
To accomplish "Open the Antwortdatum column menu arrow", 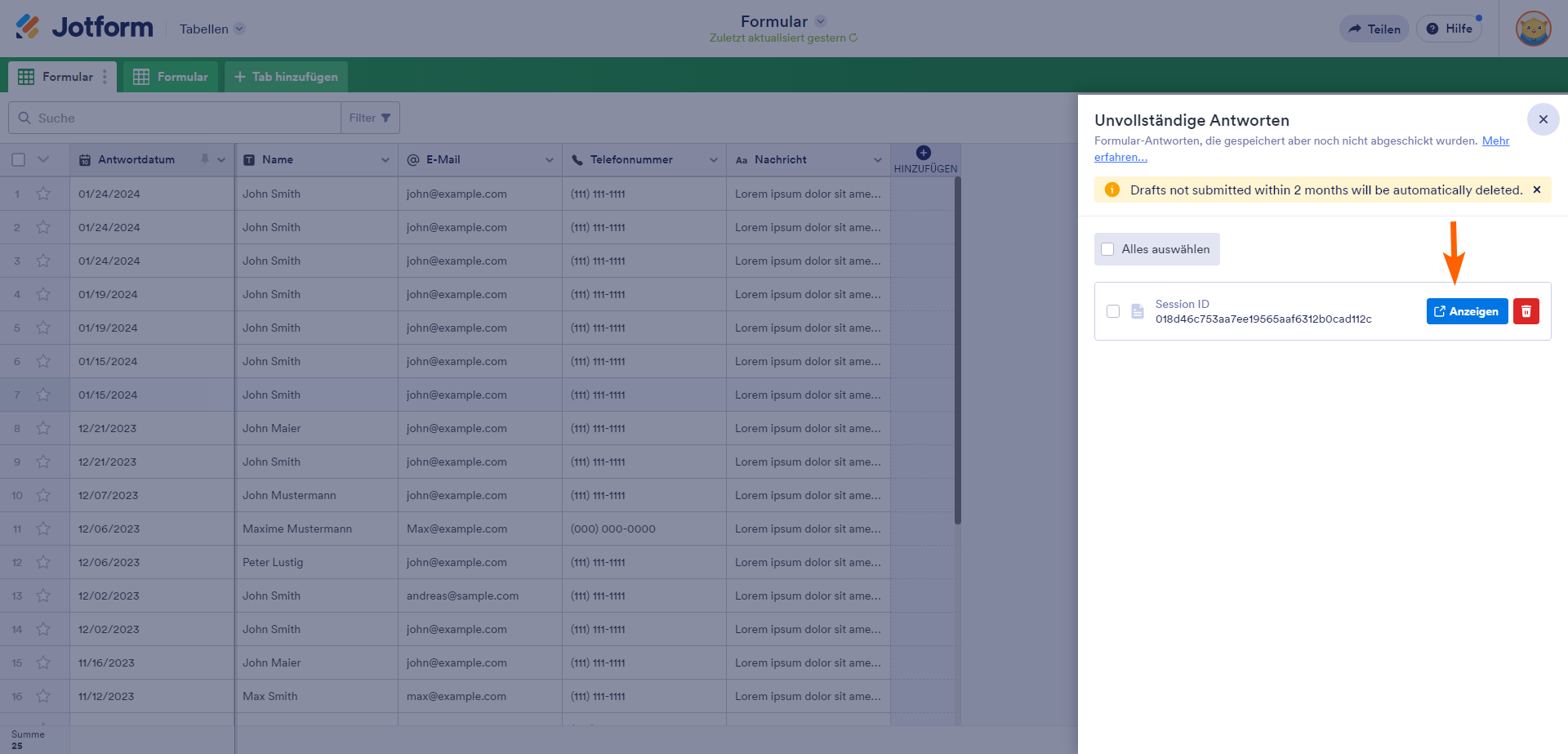I will tap(221, 160).
